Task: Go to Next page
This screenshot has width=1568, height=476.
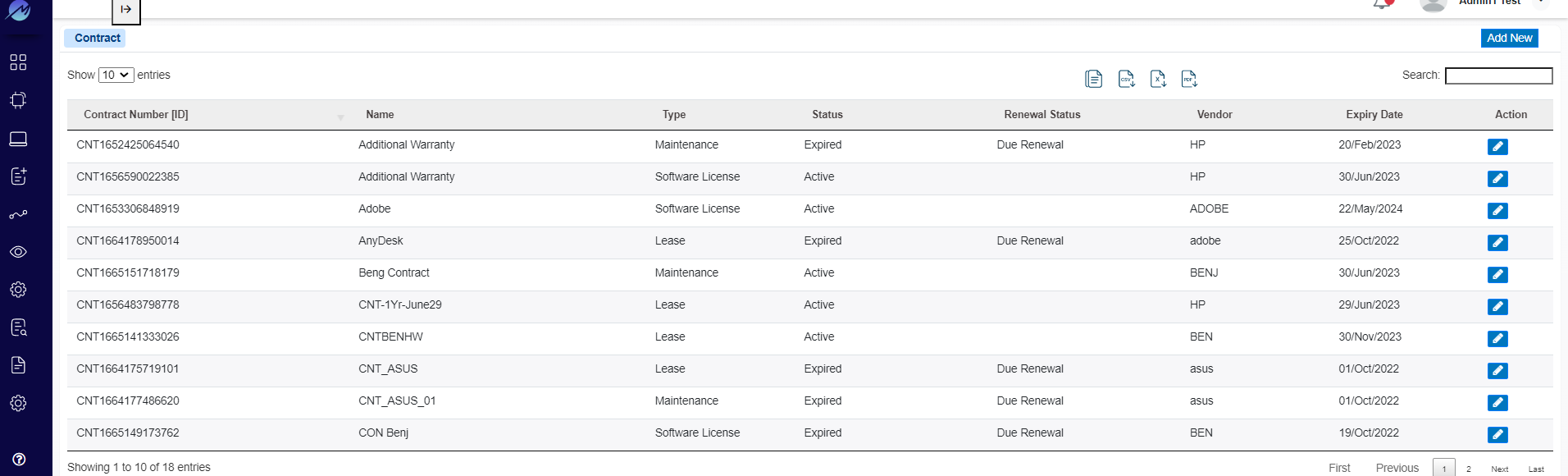Action: [x=1500, y=469]
